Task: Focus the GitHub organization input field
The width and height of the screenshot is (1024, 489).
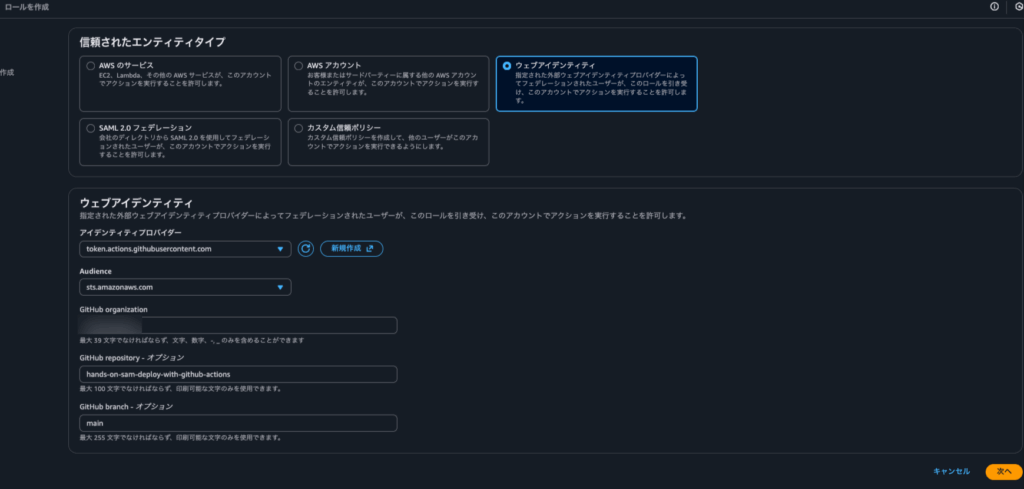Action: tap(238, 325)
